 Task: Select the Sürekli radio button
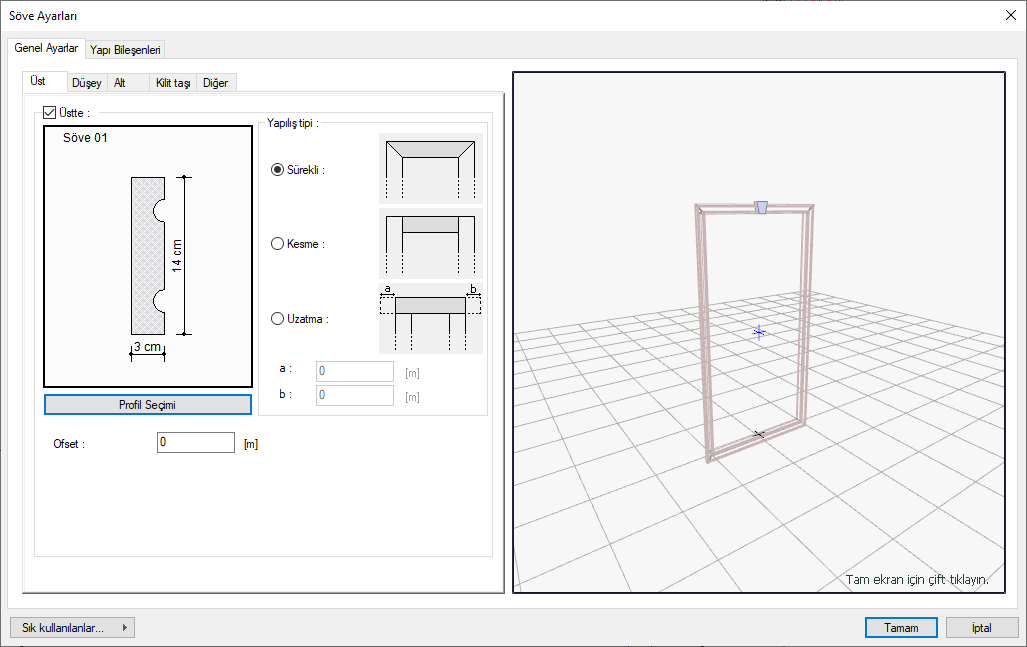click(x=278, y=170)
